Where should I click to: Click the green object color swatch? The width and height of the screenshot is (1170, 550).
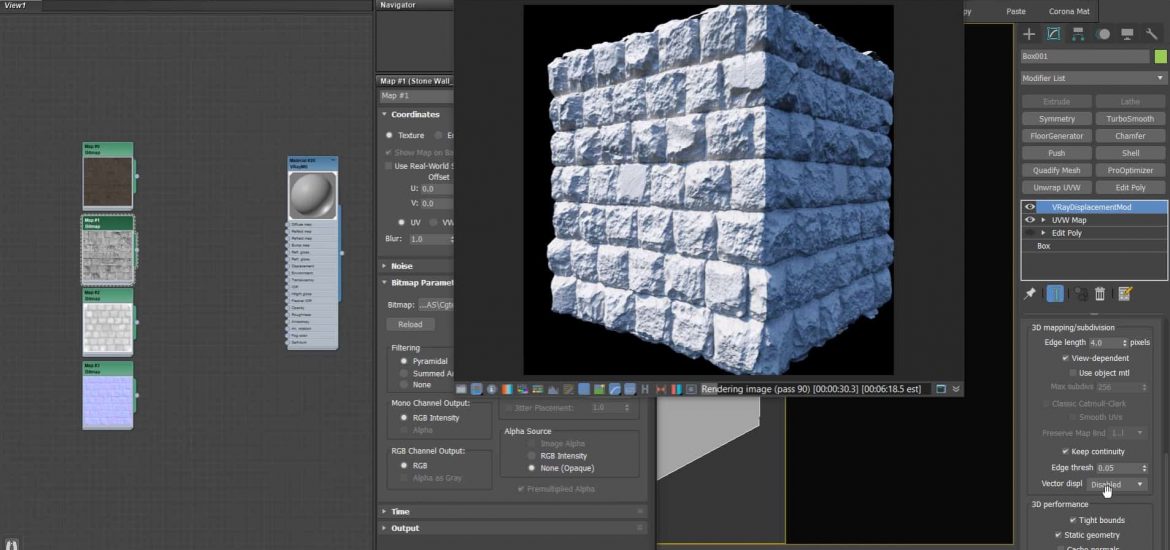click(x=1160, y=57)
